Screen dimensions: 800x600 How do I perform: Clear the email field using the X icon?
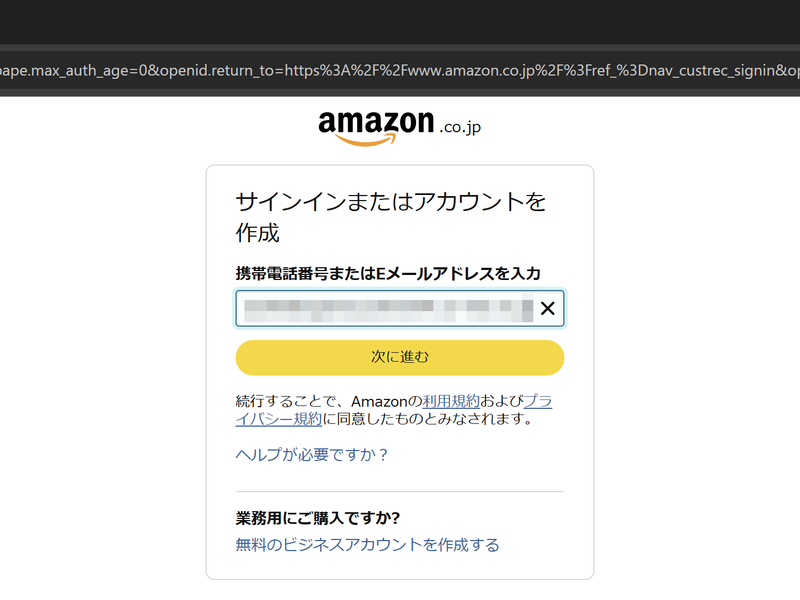(x=548, y=309)
